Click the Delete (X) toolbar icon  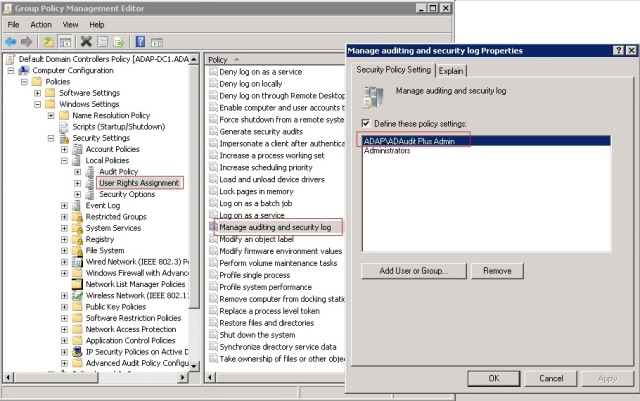pos(87,41)
